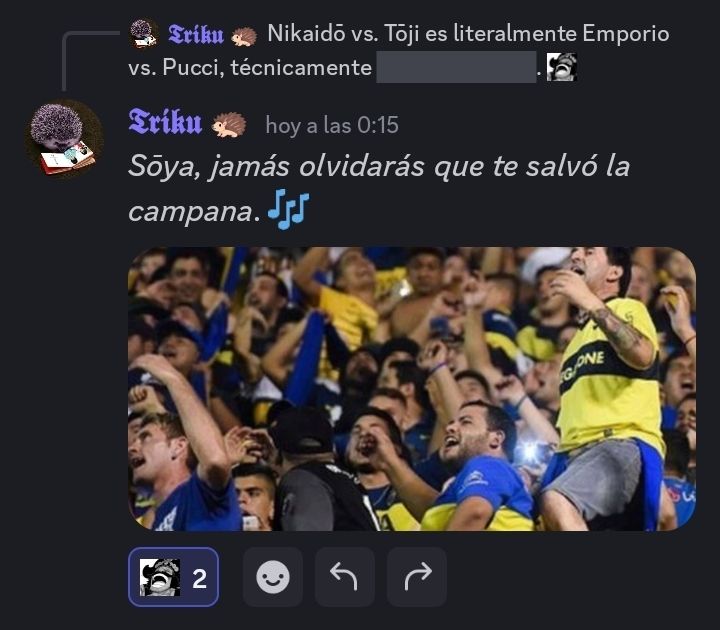This screenshot has height=630, width=720.
Task: Click the reply connector line above the avatar
Action: pyautogui.click(x=90, y=60)
